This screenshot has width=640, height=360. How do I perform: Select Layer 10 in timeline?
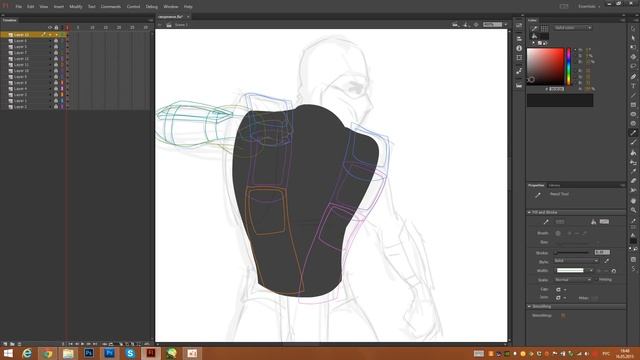pos(21,71)
